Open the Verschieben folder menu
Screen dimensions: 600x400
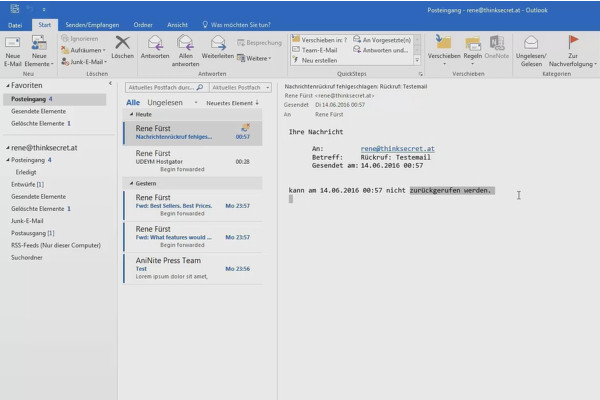pyautogui.click(x=444, y=50)
